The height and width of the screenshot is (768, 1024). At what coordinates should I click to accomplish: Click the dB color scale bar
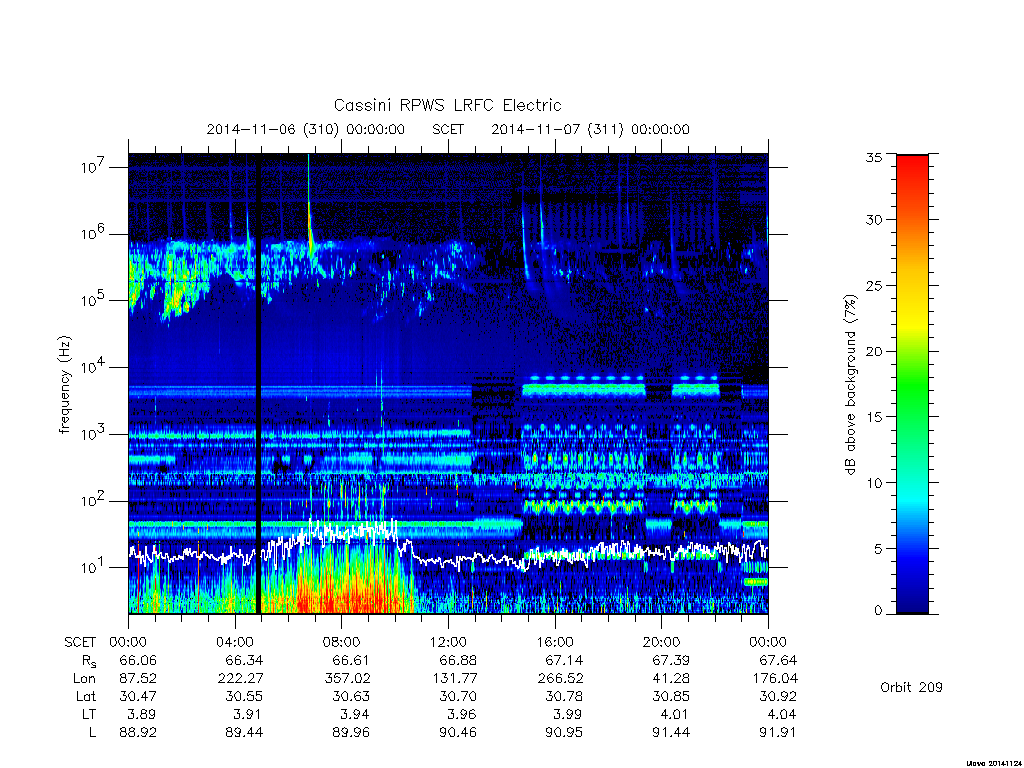click(912, 384)
